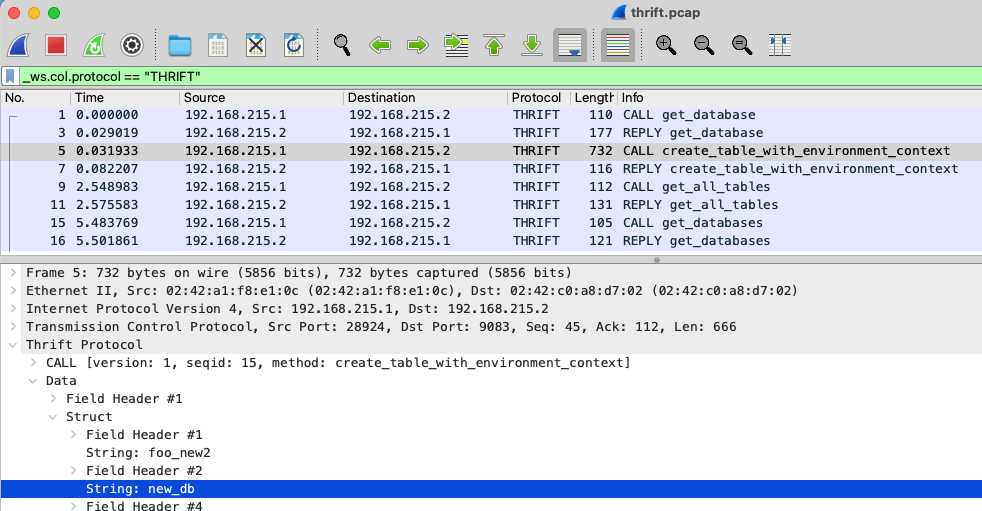Find a packet with magnifier icon

[x=342, y=45]
